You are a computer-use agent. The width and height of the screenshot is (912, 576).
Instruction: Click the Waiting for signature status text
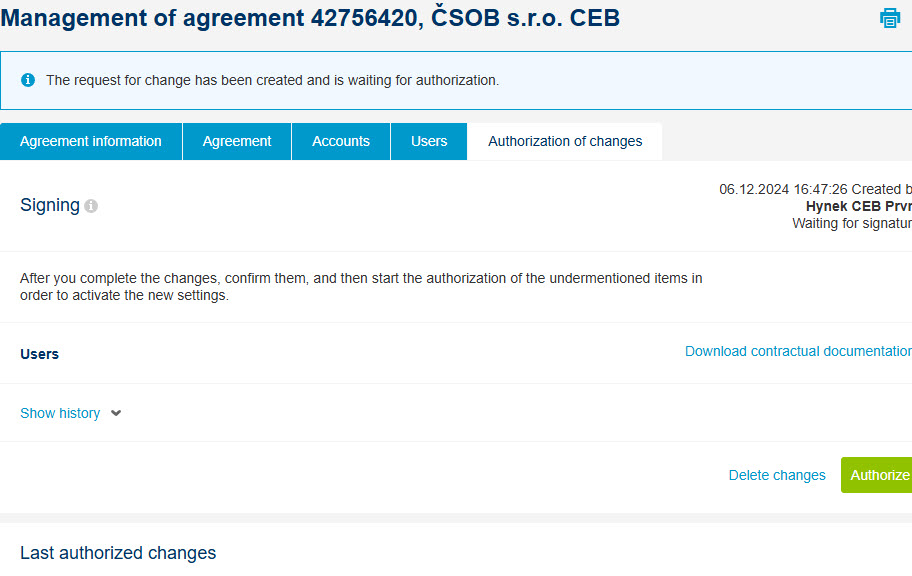[852, 223]
